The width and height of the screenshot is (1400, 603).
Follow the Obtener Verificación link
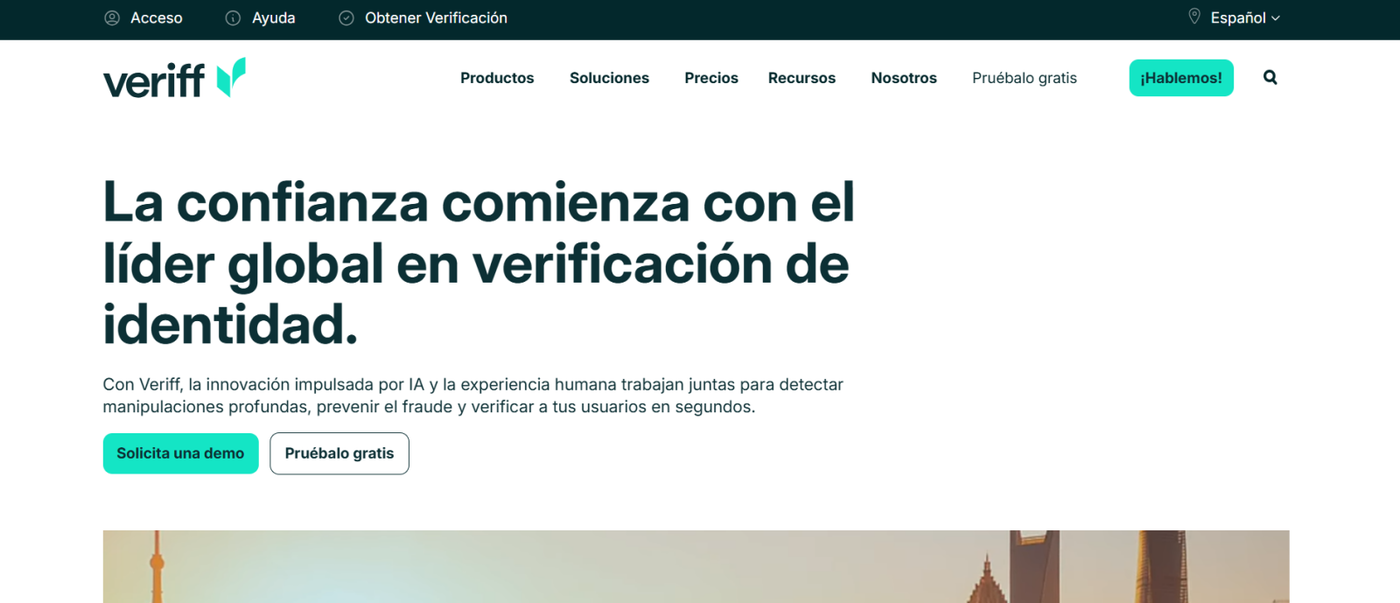pos(435,18)
